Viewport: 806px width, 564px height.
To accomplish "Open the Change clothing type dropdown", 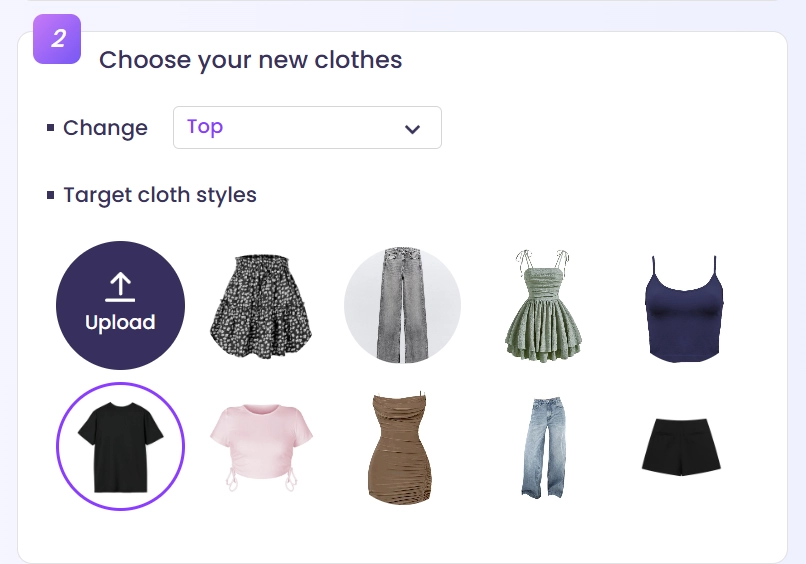I will click(x=307, y=128).
